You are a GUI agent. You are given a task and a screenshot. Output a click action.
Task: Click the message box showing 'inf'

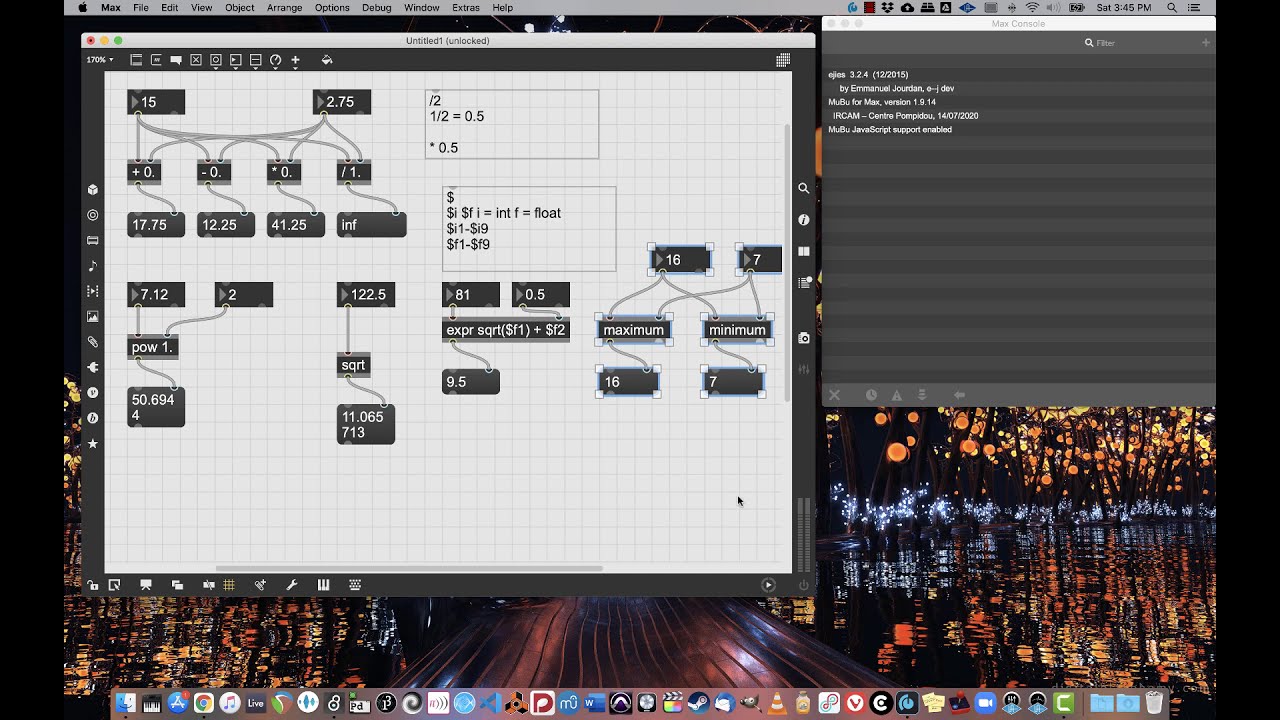372,225
